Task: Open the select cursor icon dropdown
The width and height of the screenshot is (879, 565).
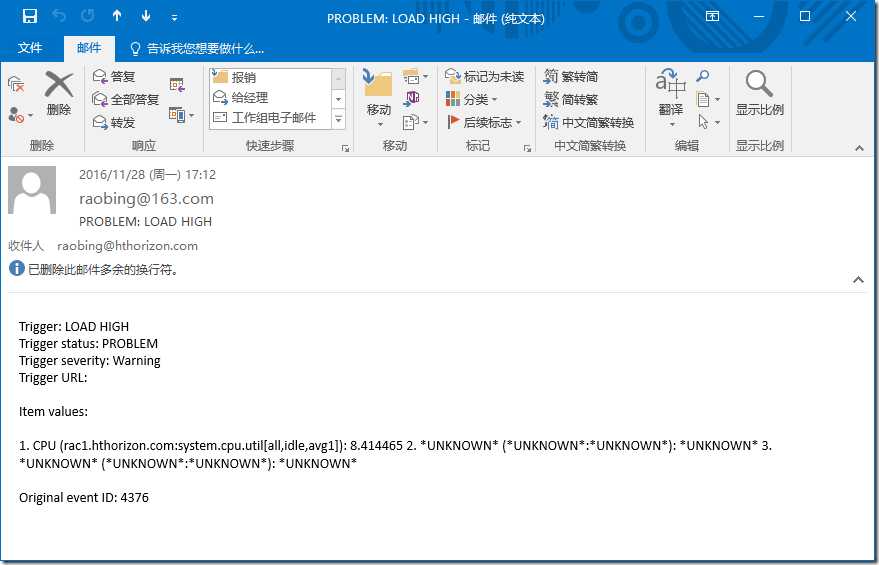Action: [708, 122]
